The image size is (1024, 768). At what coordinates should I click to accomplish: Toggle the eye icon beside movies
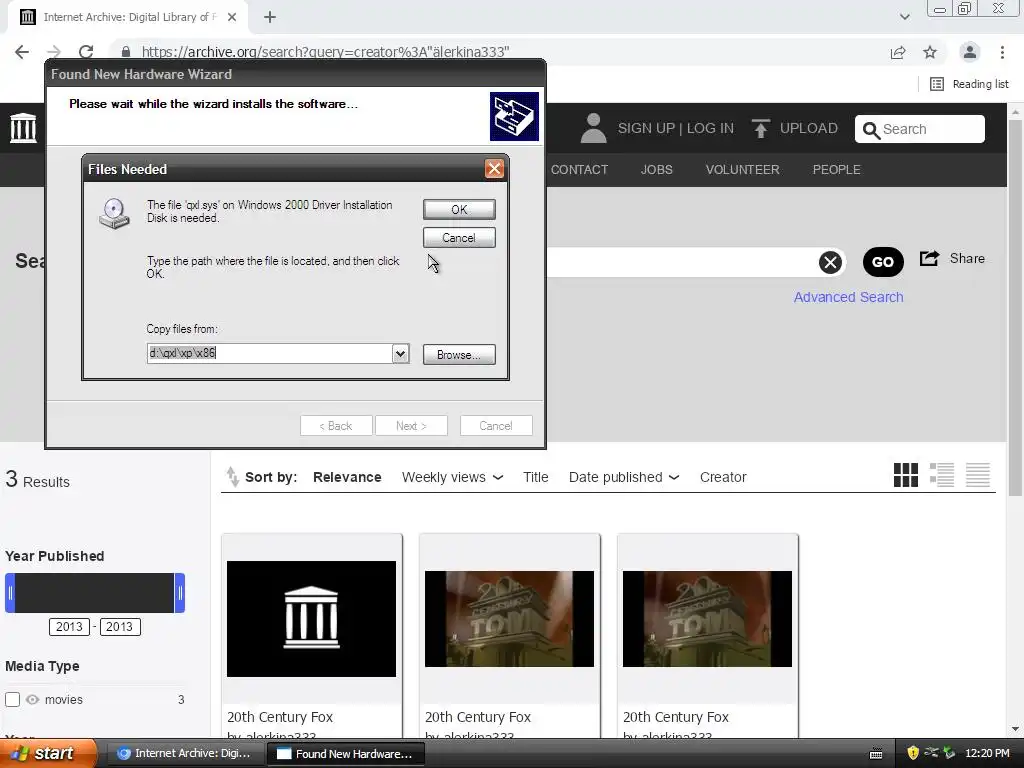33,699
